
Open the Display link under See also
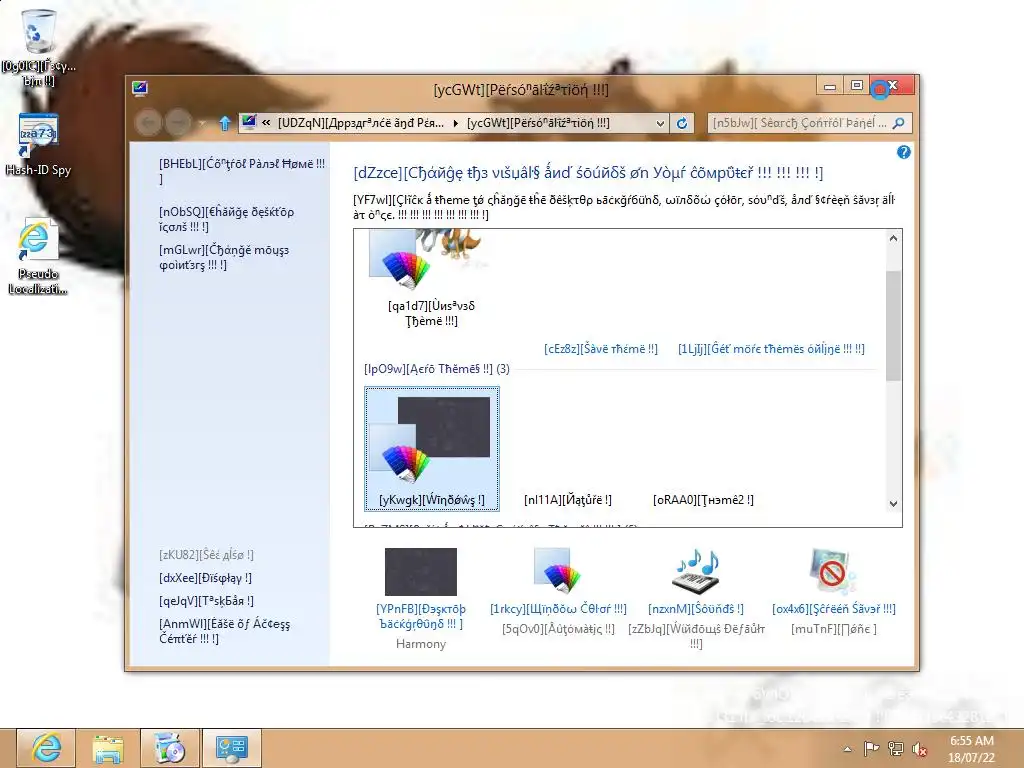(x=205, y=578)
